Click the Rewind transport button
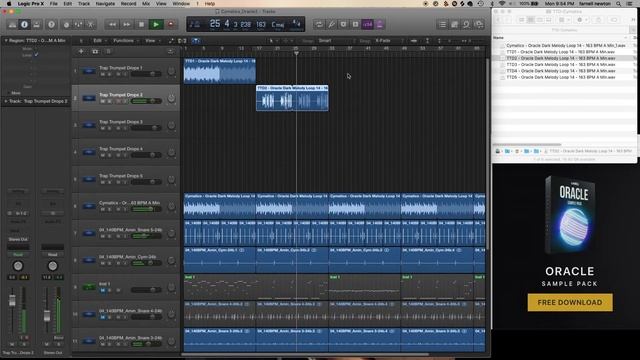640x360 pixels. click(112, 24)
